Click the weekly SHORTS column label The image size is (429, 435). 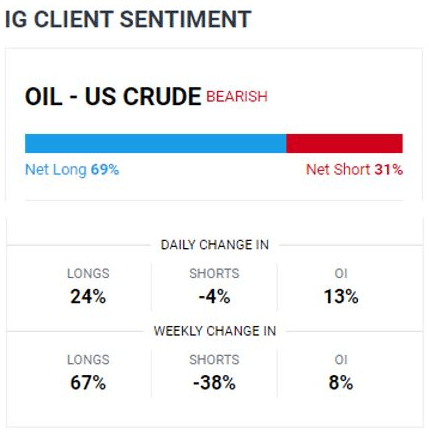click(214, 360)
